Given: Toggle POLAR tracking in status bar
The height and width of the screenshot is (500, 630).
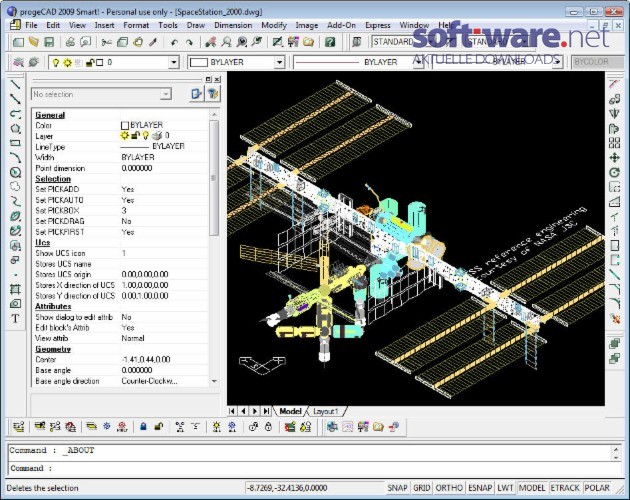Looking at the screenshot, I should coord(597,488).
